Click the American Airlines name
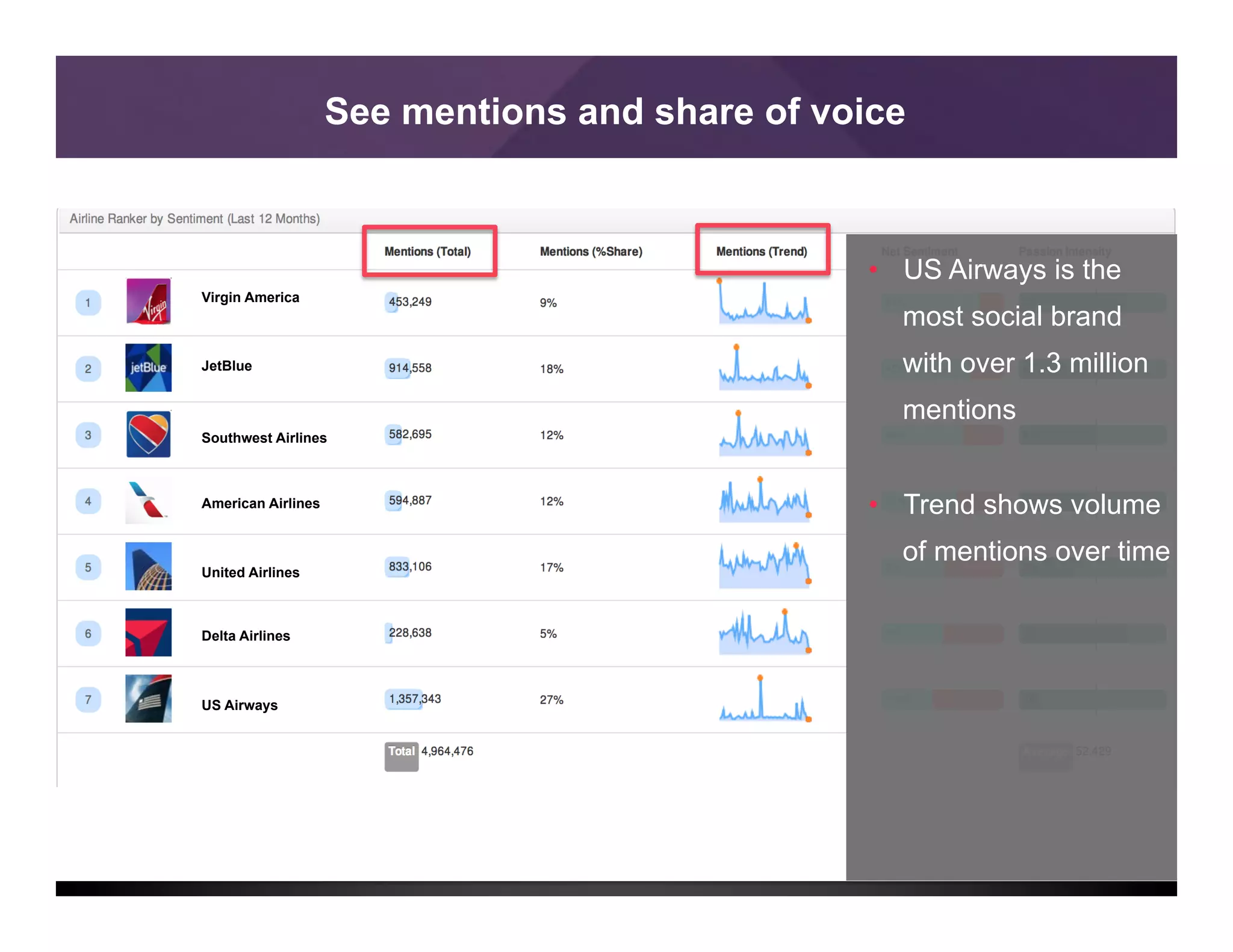 pyautogui.click(x=260, y=503)
